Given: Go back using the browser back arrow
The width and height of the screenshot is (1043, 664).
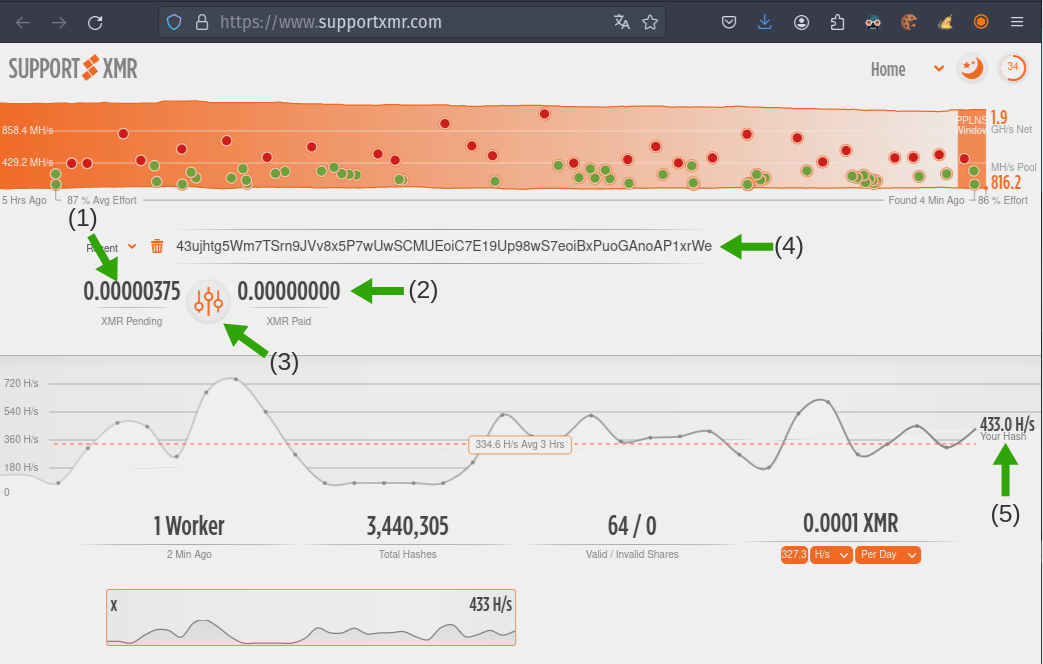Looking at the screenshot, I should coord(23,23).
